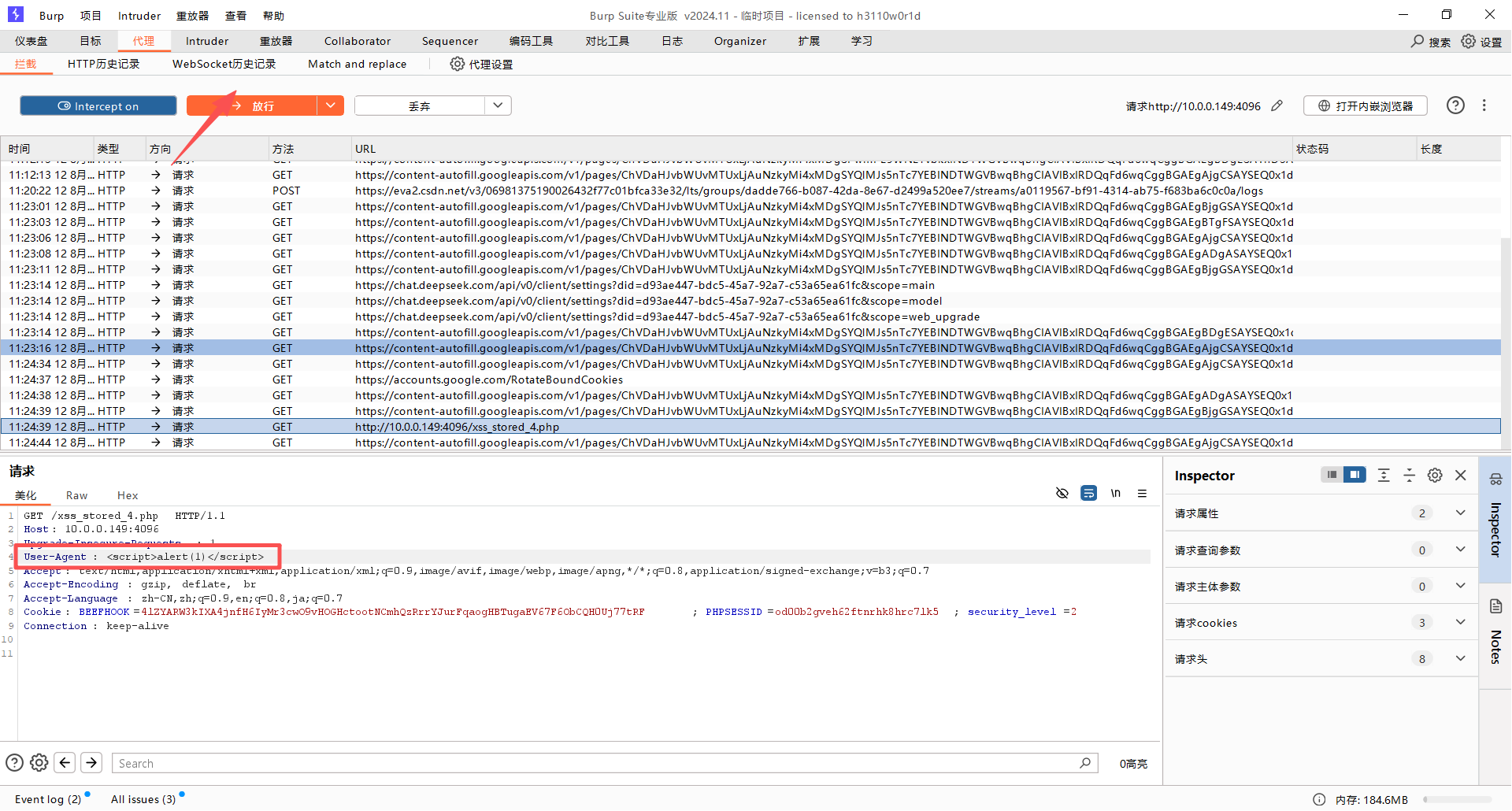1512x811 pixels.
Task: Open the help question mark icon
Action: click(x=1456, y=106)
